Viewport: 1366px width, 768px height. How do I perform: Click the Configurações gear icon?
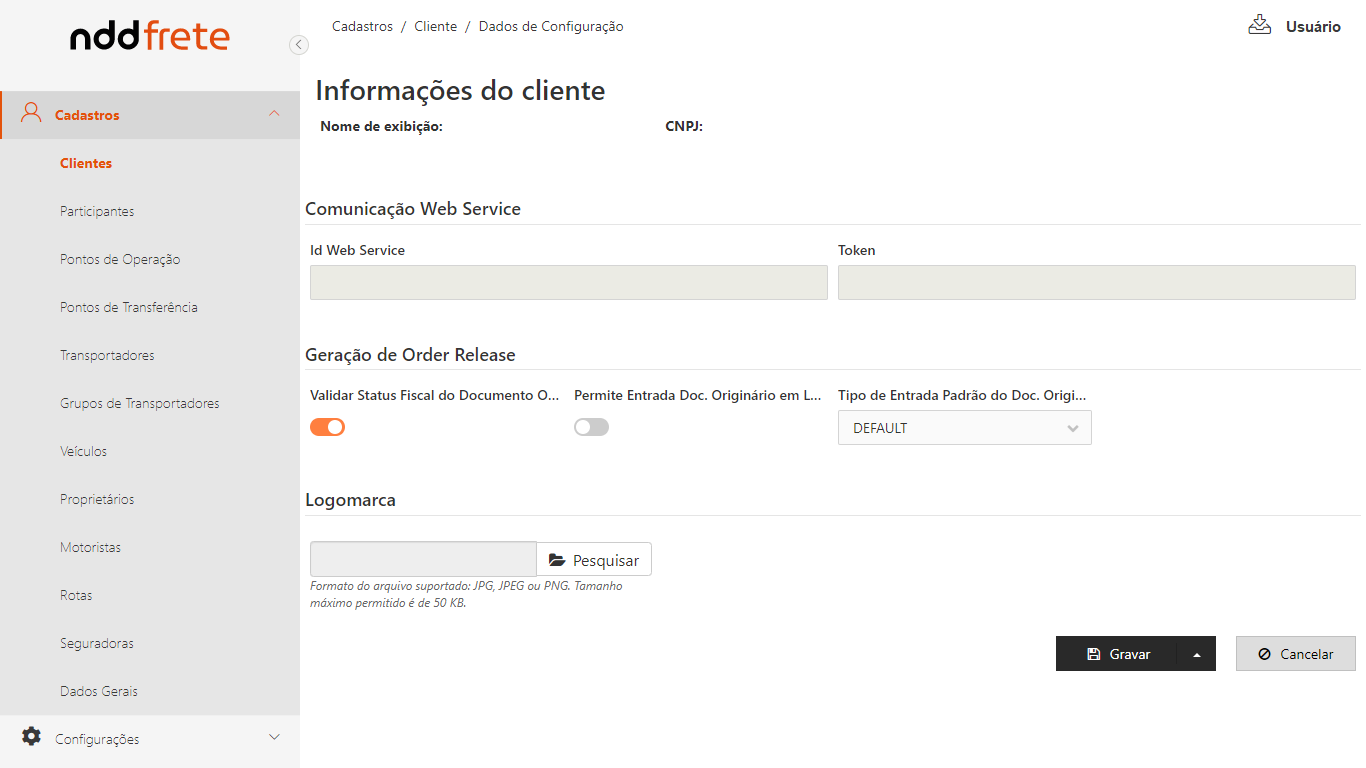(32, 737)
